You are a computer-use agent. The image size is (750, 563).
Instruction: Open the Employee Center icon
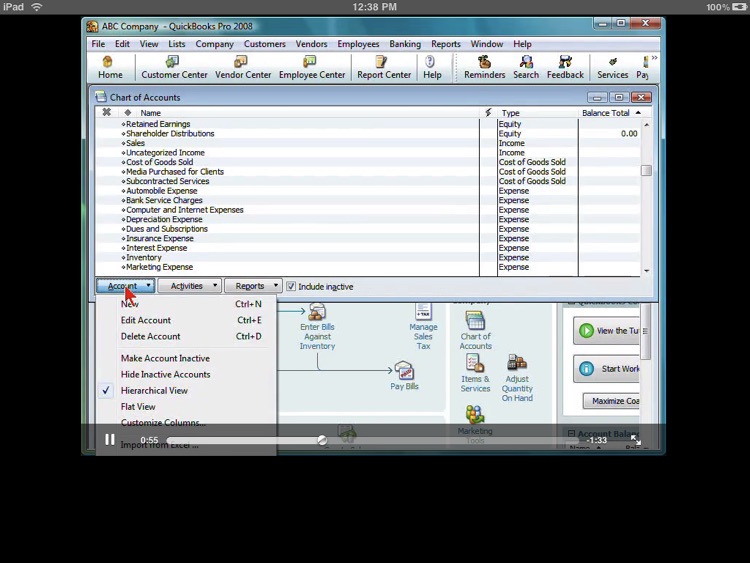(x=309, y=67)
